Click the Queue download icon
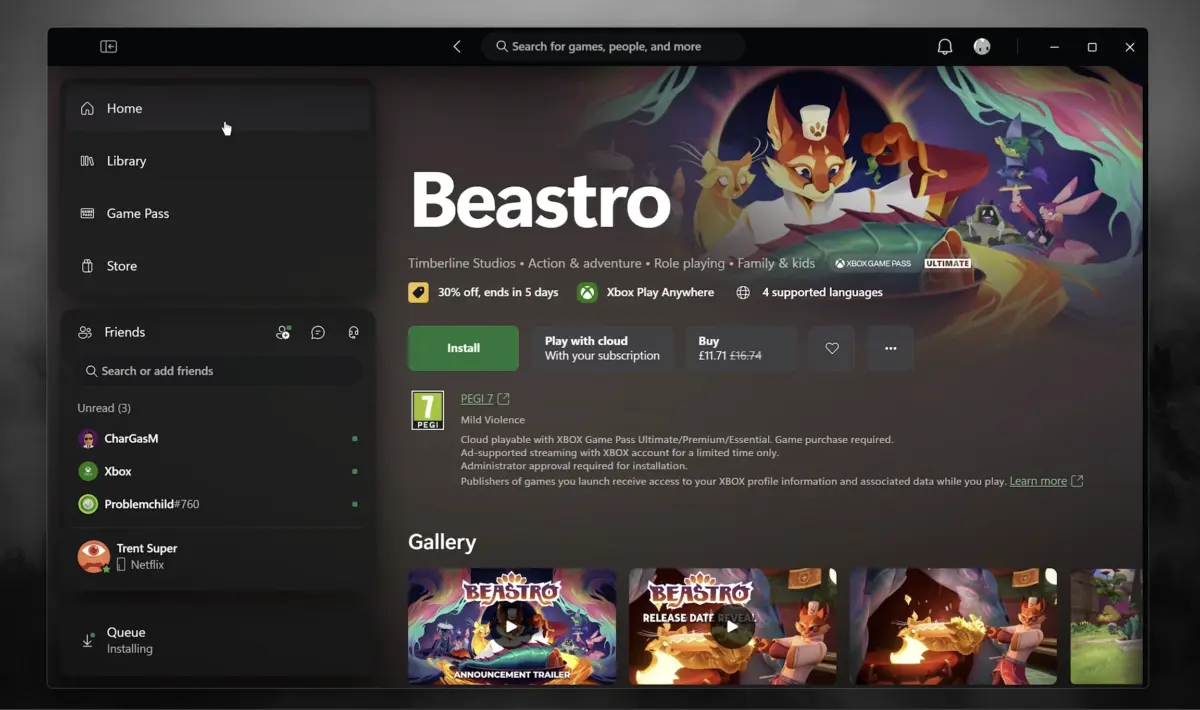 [88, 641]
